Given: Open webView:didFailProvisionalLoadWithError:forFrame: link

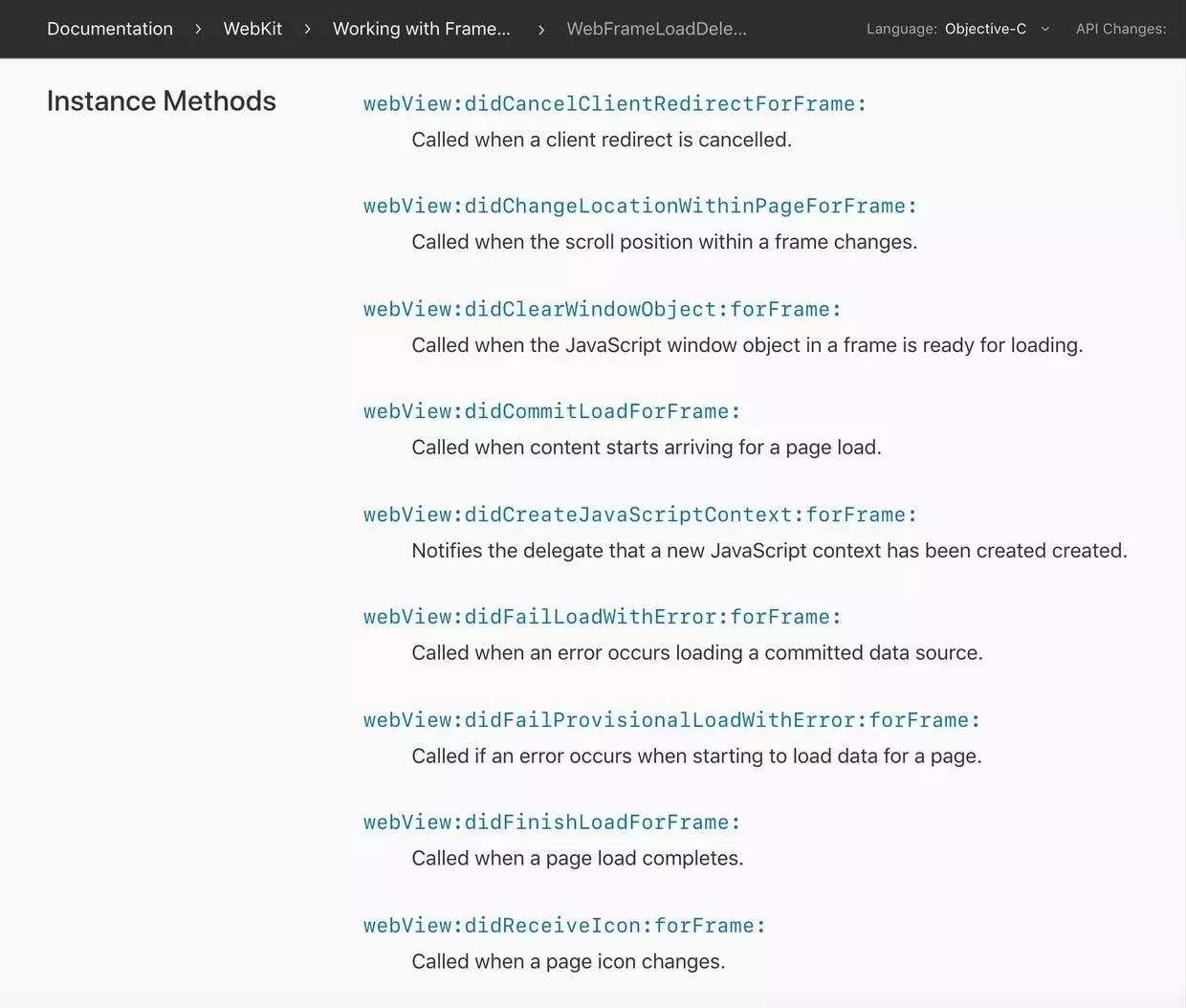Looking at the screenshot, I should pyautogui.click(x=671, y=720).
